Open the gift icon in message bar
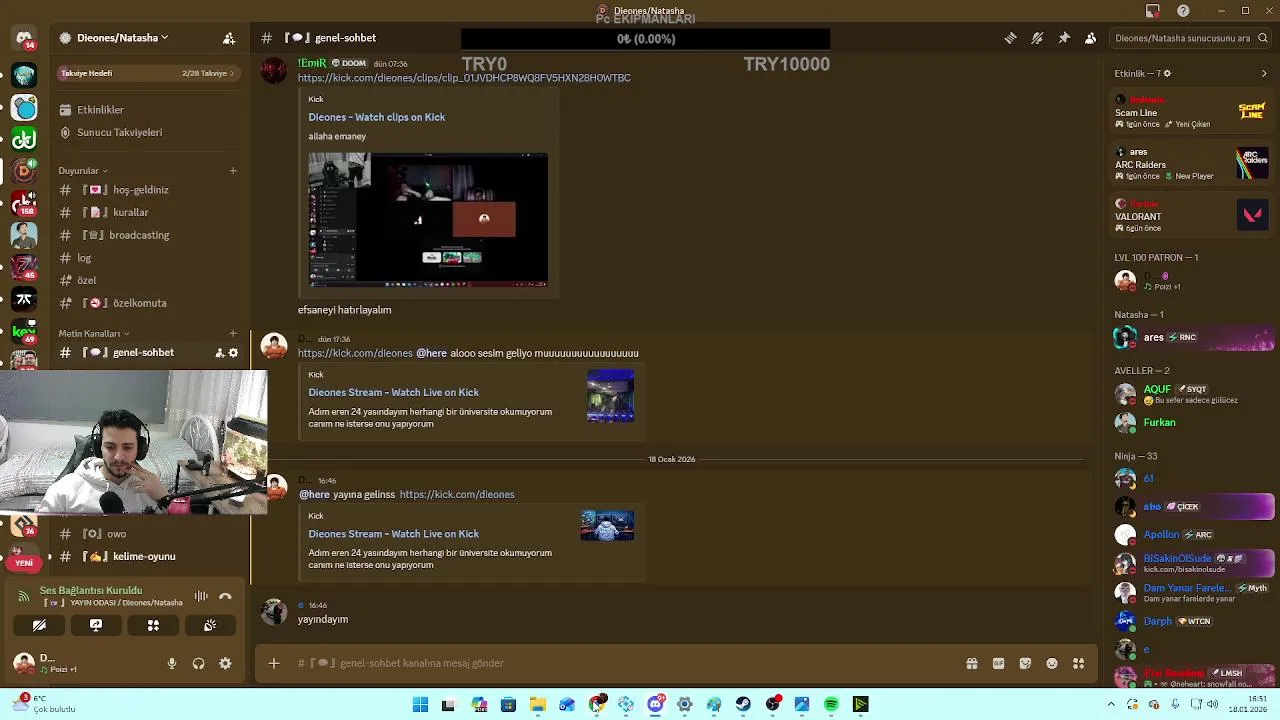This screenshot has width=1280, height=720. point(971,663)
